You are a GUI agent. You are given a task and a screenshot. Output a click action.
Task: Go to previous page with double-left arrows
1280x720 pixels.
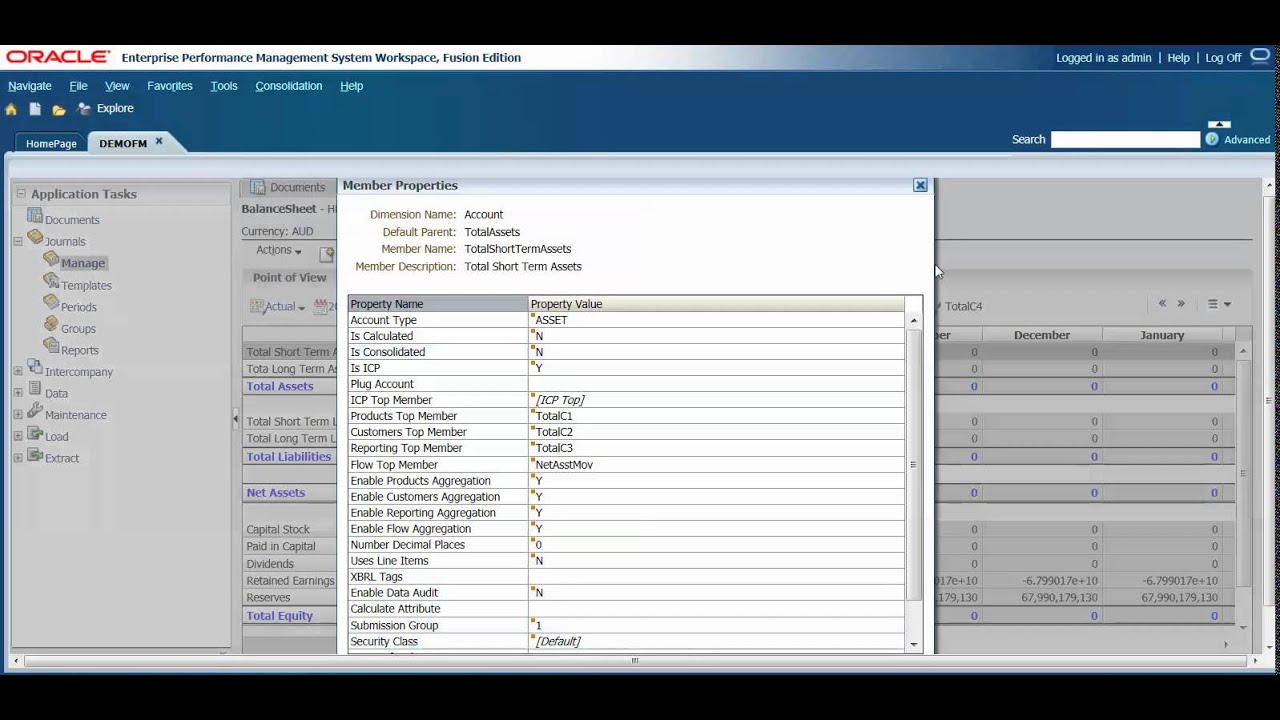coord(1162,304)
